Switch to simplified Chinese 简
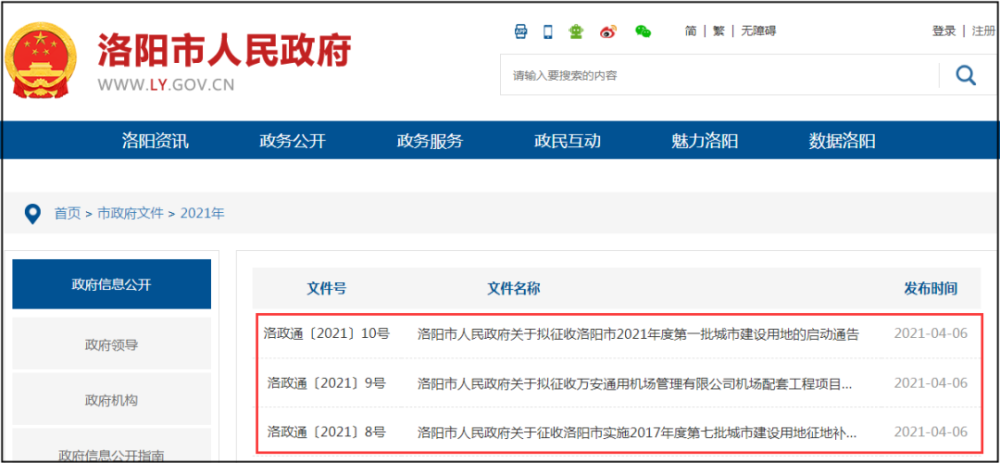1000x463 pixels. (x=691, y=31)
